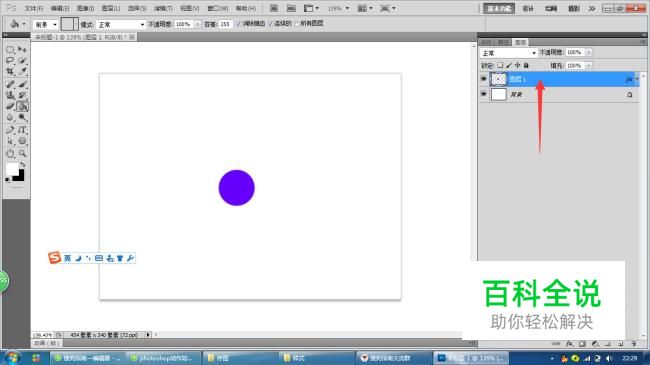
Task: Open the 模式 正常 mode dropdown in options bar
Action: (121, 25)
